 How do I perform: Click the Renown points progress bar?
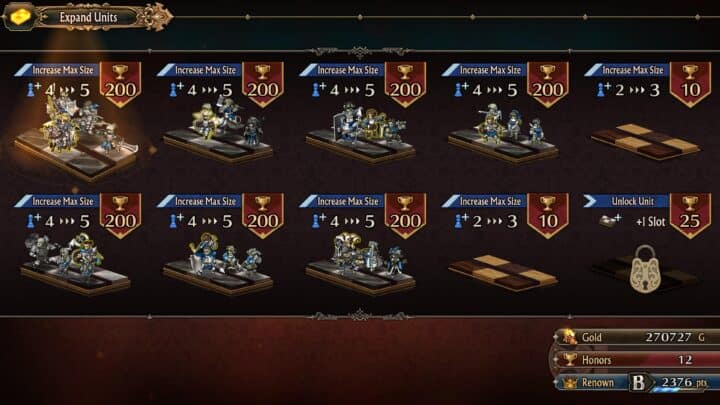680,390
